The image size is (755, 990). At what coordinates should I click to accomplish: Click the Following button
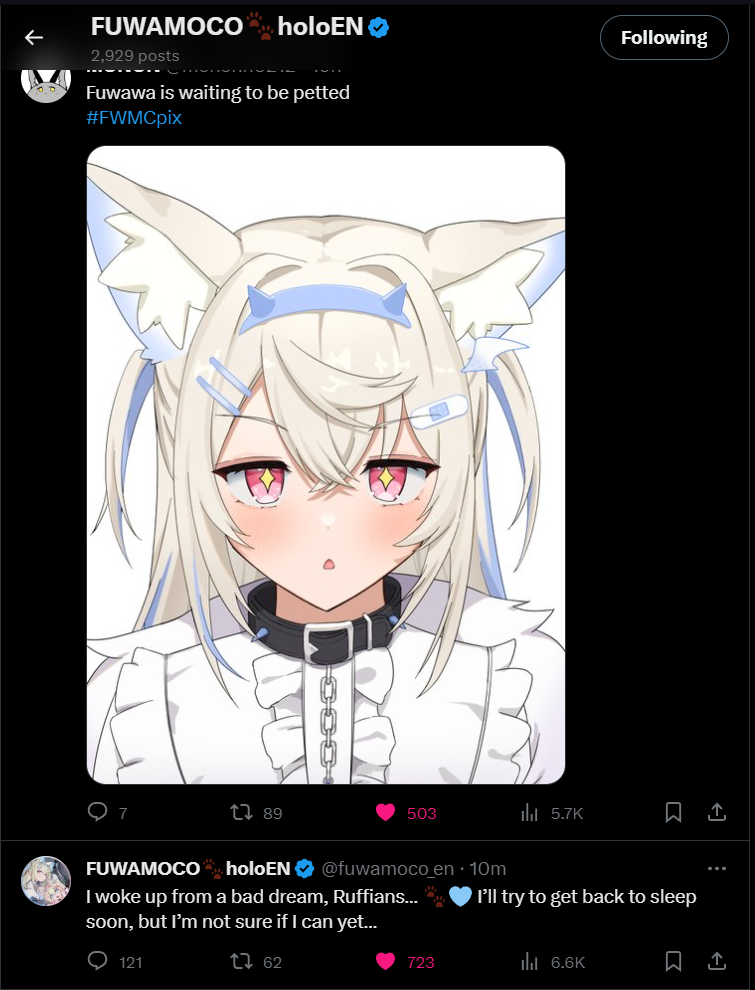coord(664,38)
